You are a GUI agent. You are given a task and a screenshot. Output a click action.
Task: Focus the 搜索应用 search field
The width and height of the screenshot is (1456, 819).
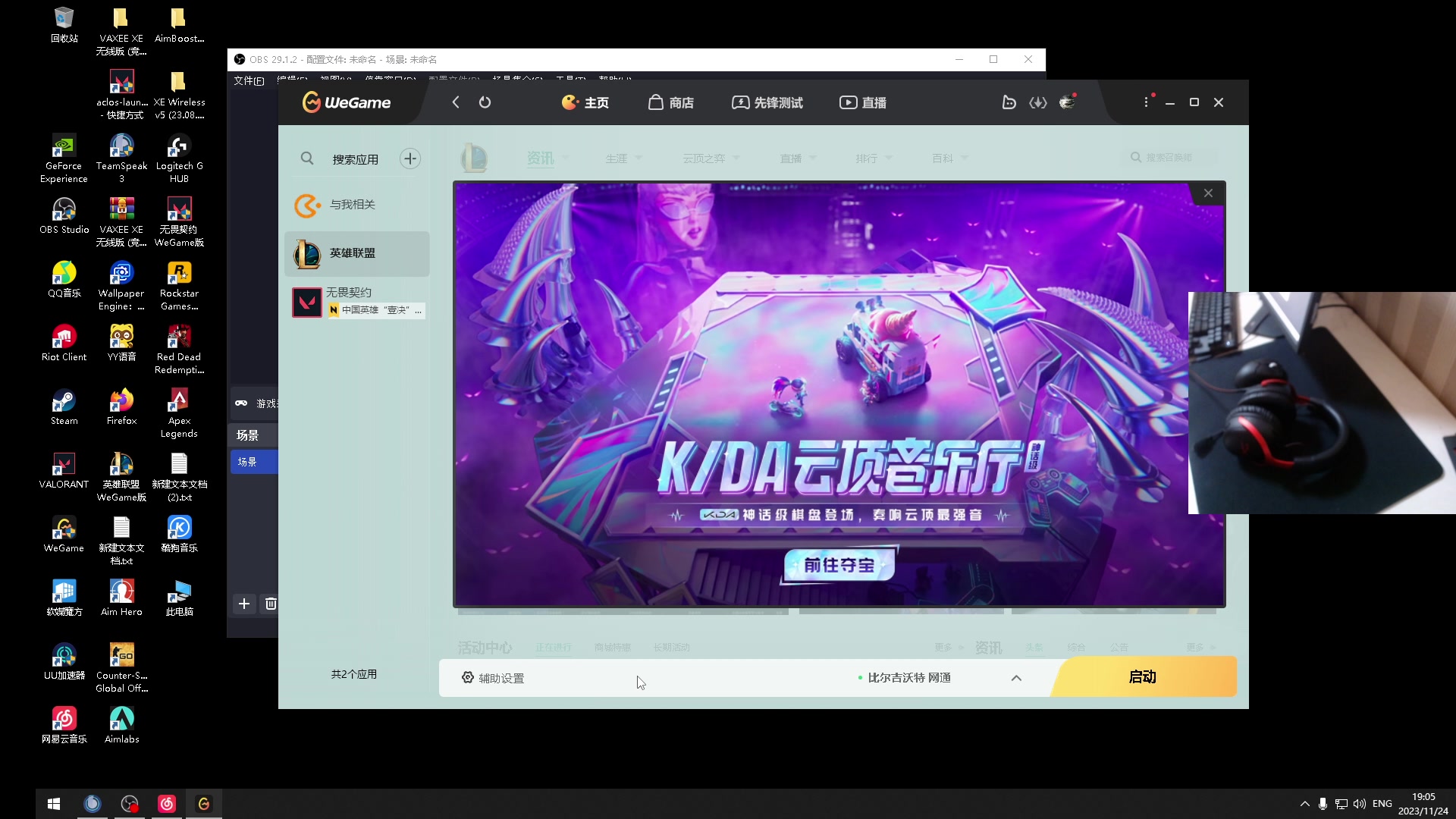[x=355, y=159]
